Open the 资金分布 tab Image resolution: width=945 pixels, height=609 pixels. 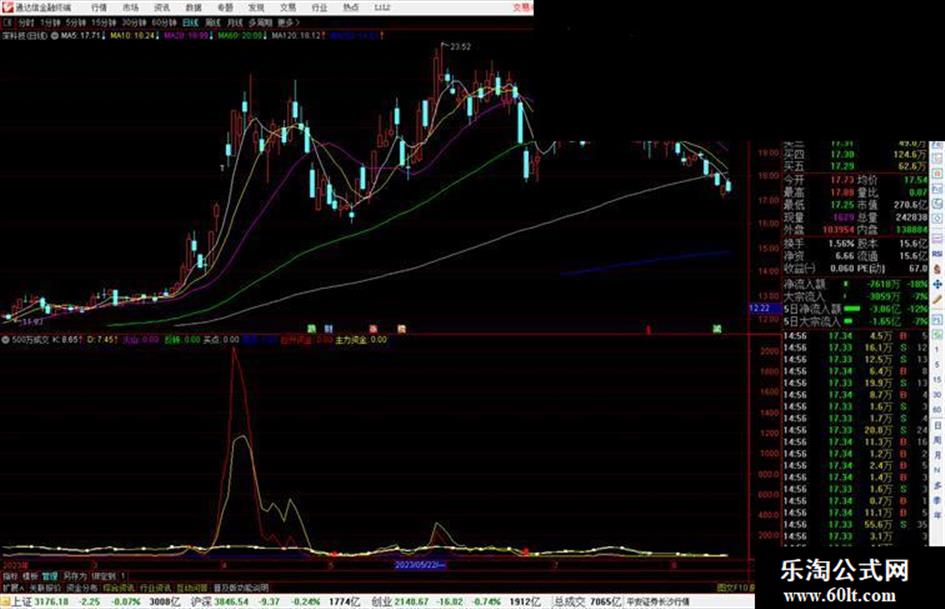(x=82, y=587)
